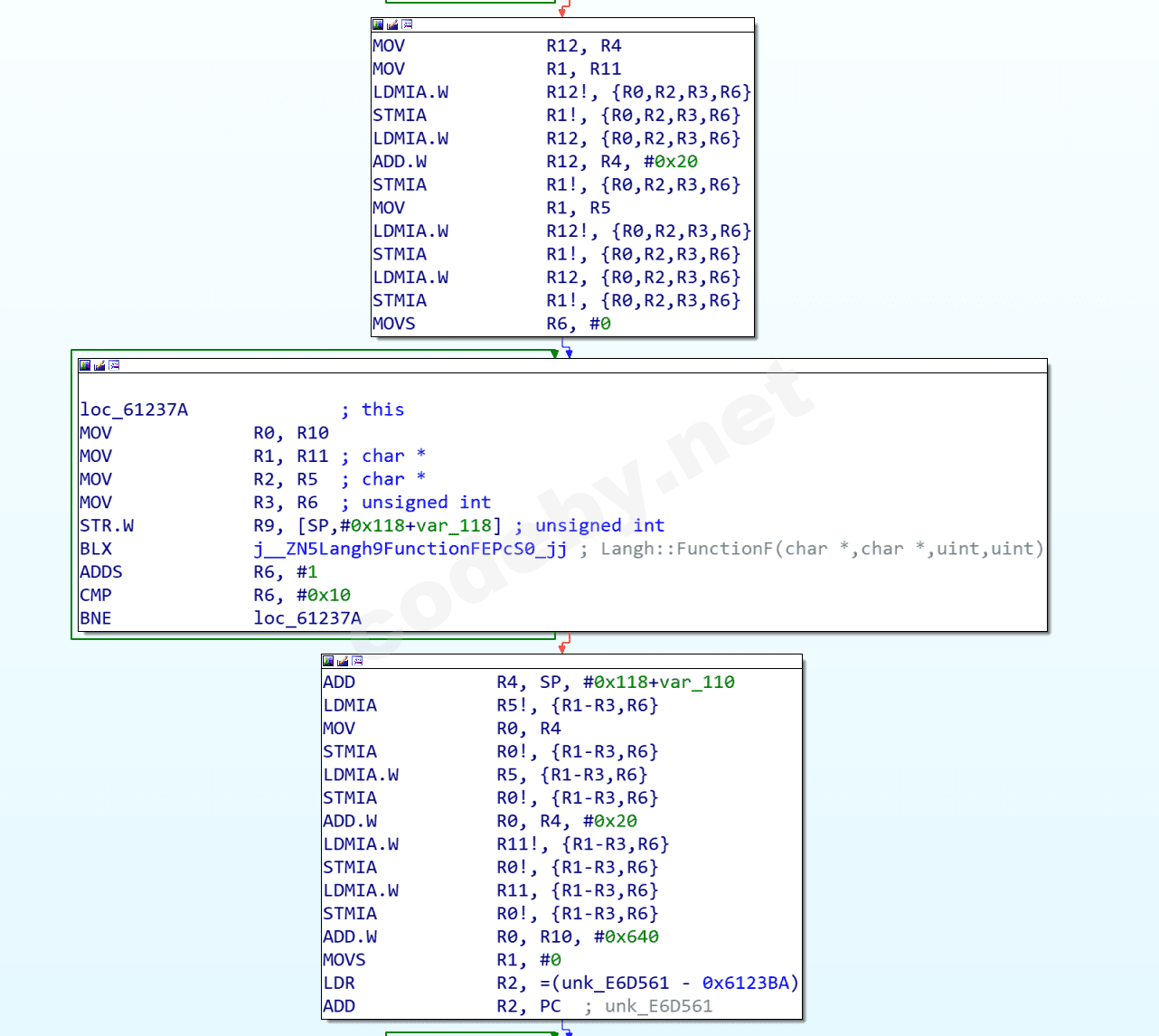Click the node color icon on the top block
The height and width of the screenshot is (1036, 1159).
(378, 24)
